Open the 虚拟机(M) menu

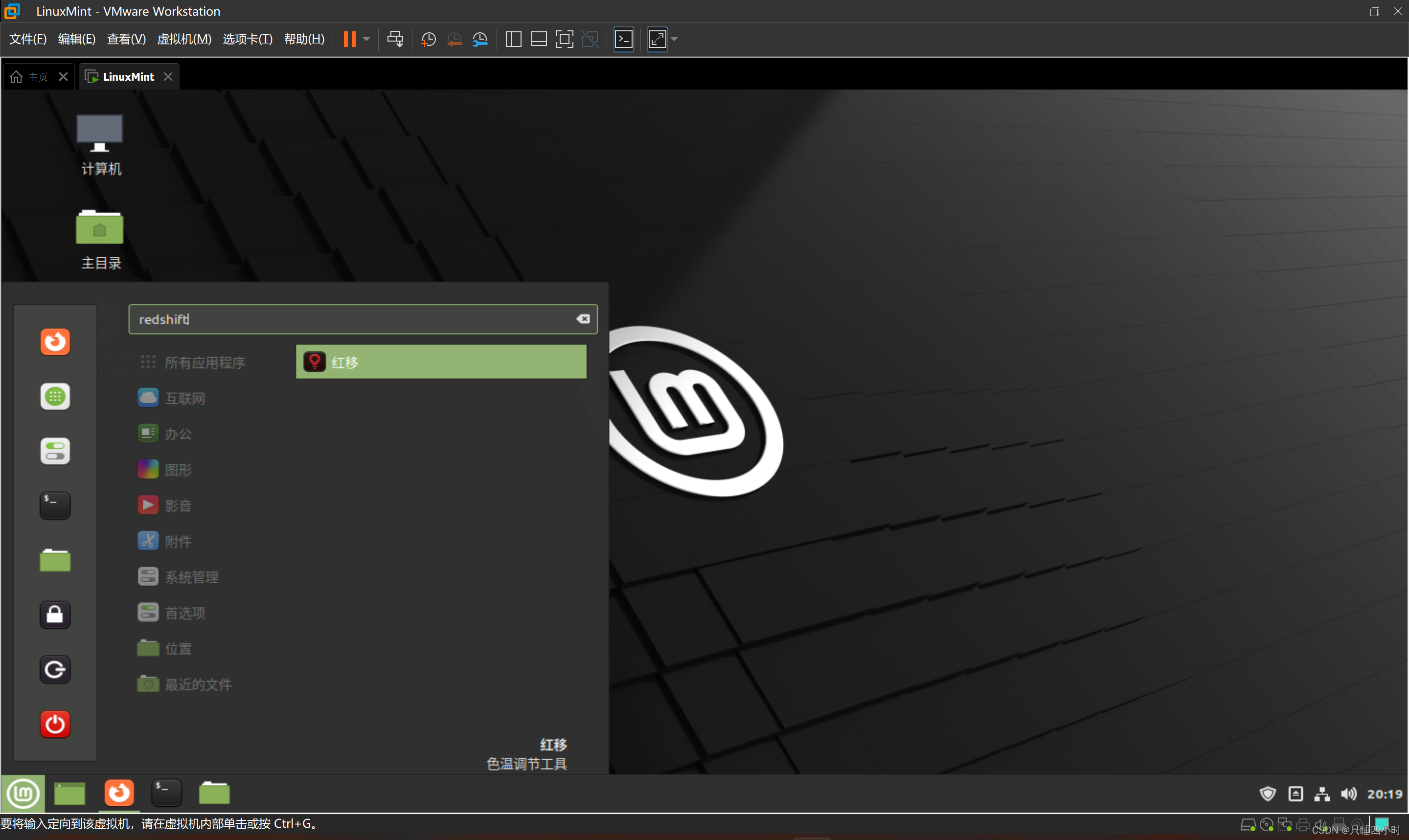point(184,39)
